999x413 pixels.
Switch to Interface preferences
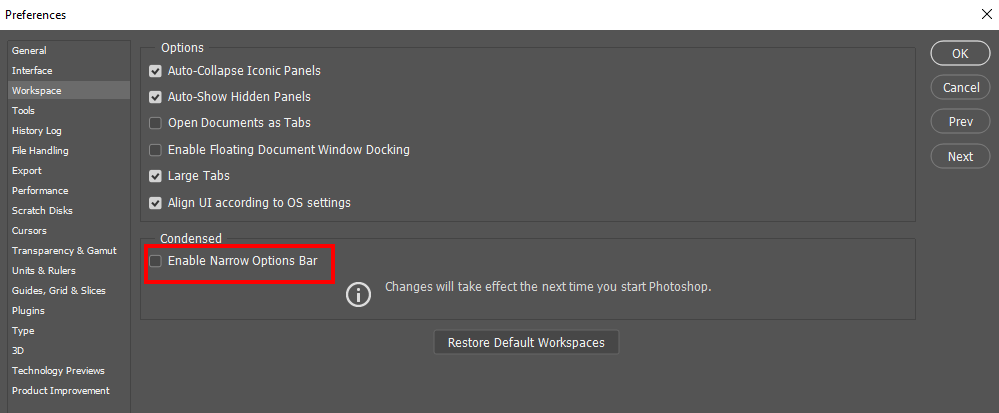point(32,70)
